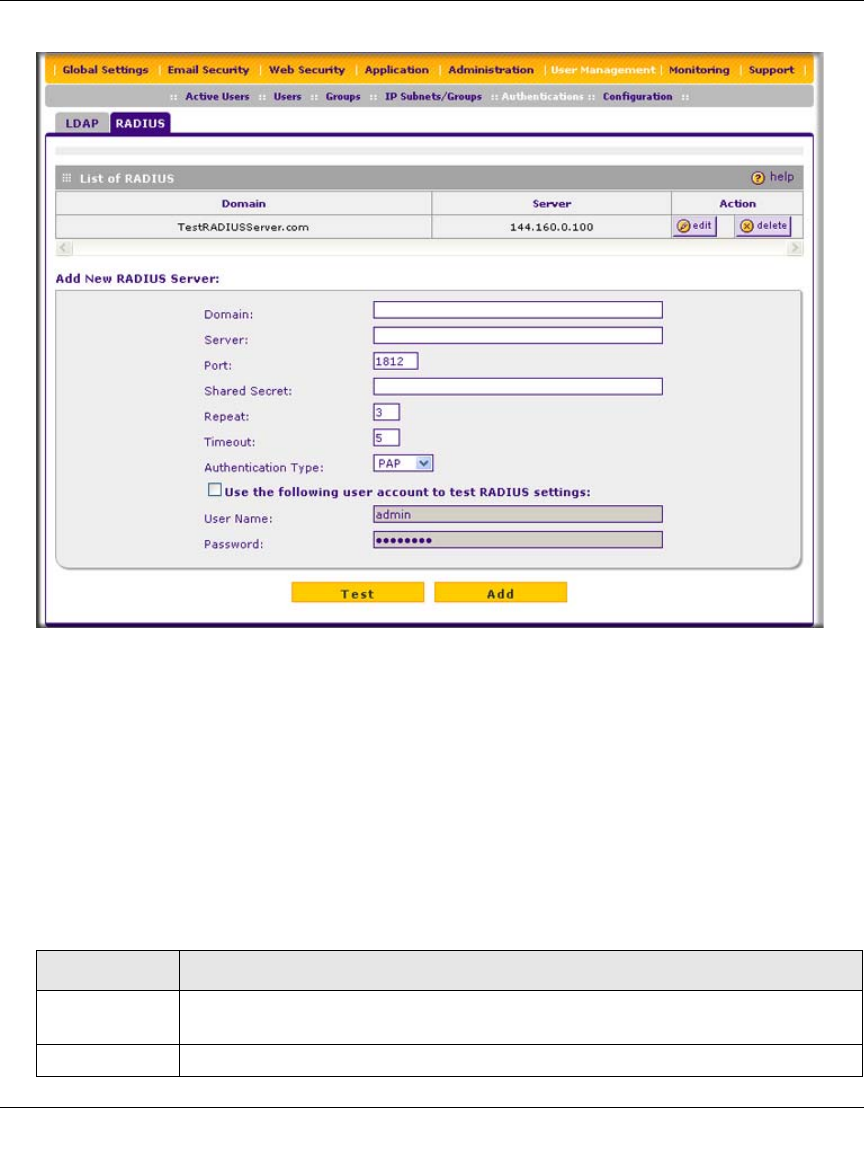Open the Administration menu
The width and height of the screenshot is (864, 1170).
tap(491, 70)
